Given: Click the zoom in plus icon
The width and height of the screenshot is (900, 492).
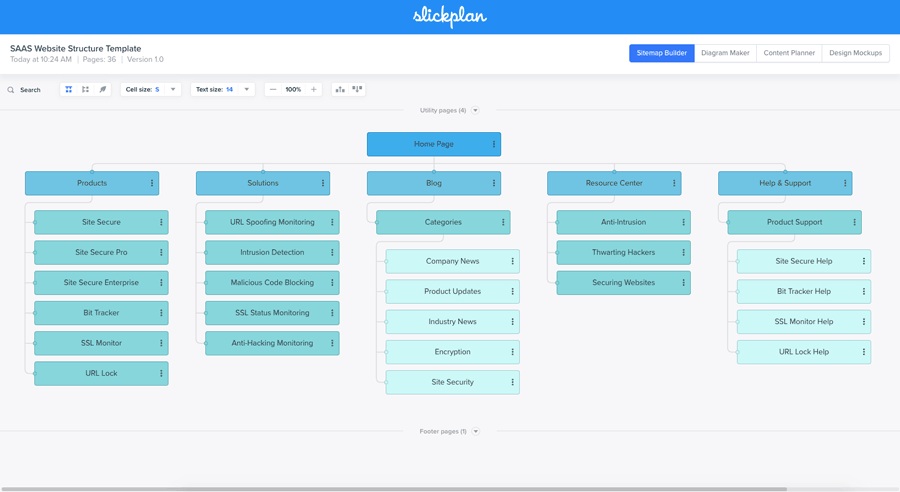Looking at the screenshot, I should click(x=313, y=90).
